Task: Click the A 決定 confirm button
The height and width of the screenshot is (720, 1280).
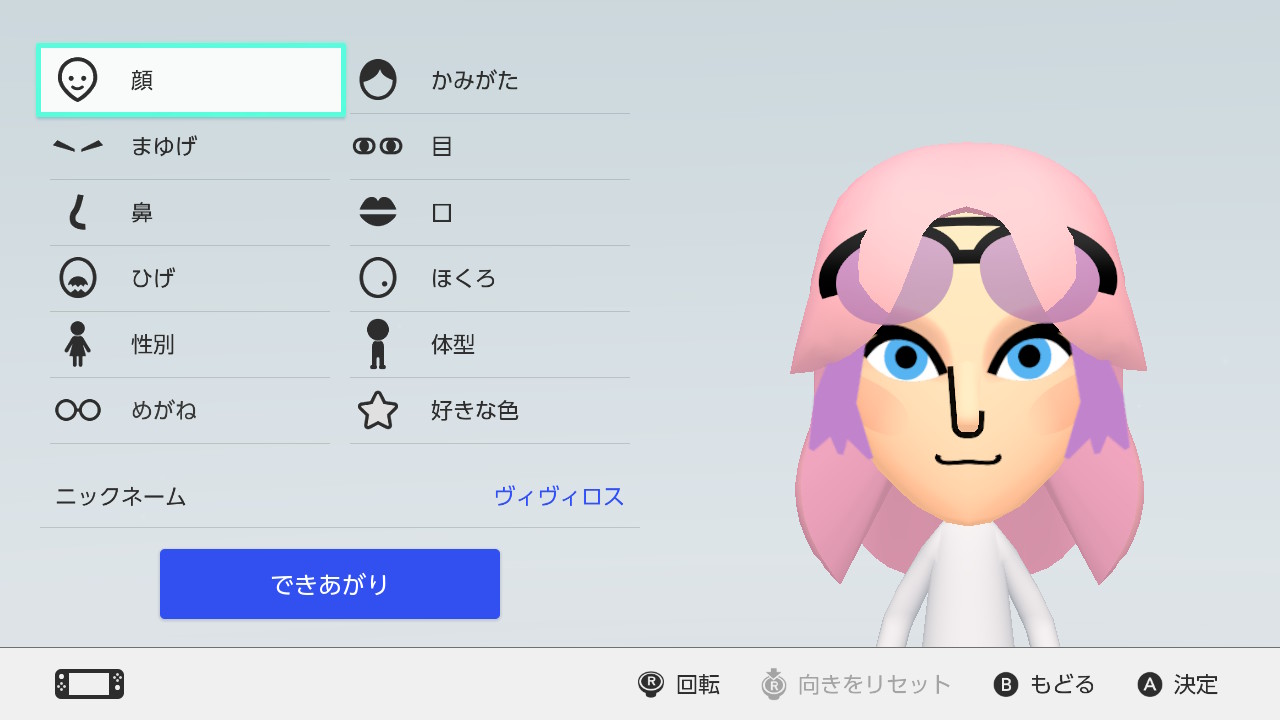Action: tap(1178, 684)
